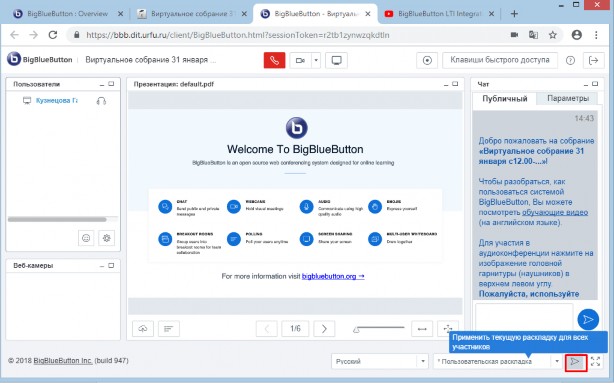Click the headset icon next to Кузнецова
The width and height of the screenshot is (614, 383).
point(101,101)
